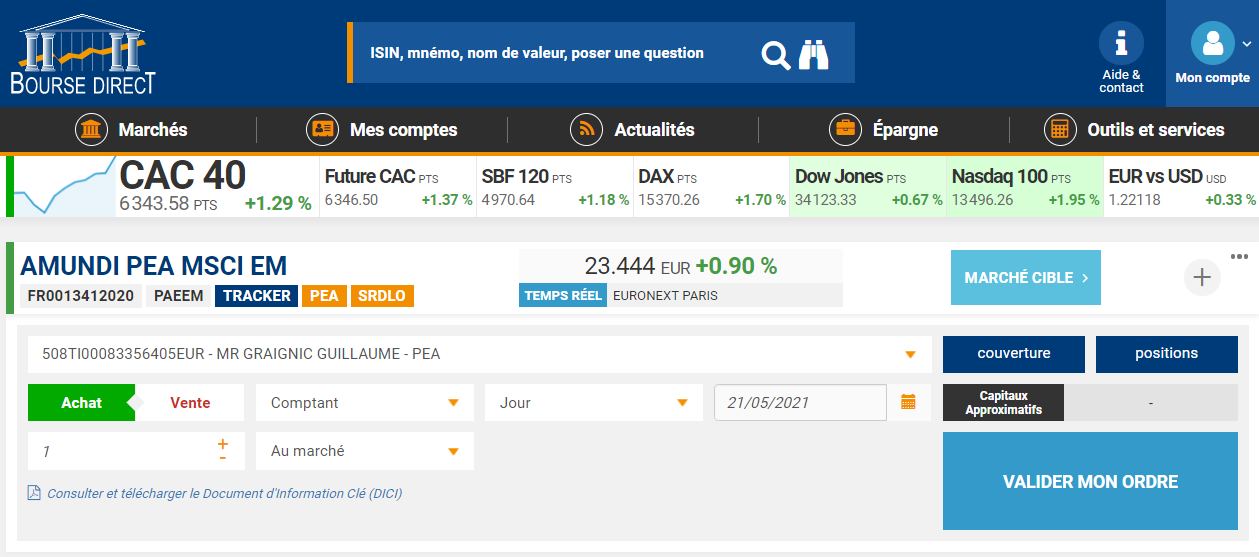This screenshot has width=1259, height=557.
Task: Click the quantity input field
Action: click(120, 451)
